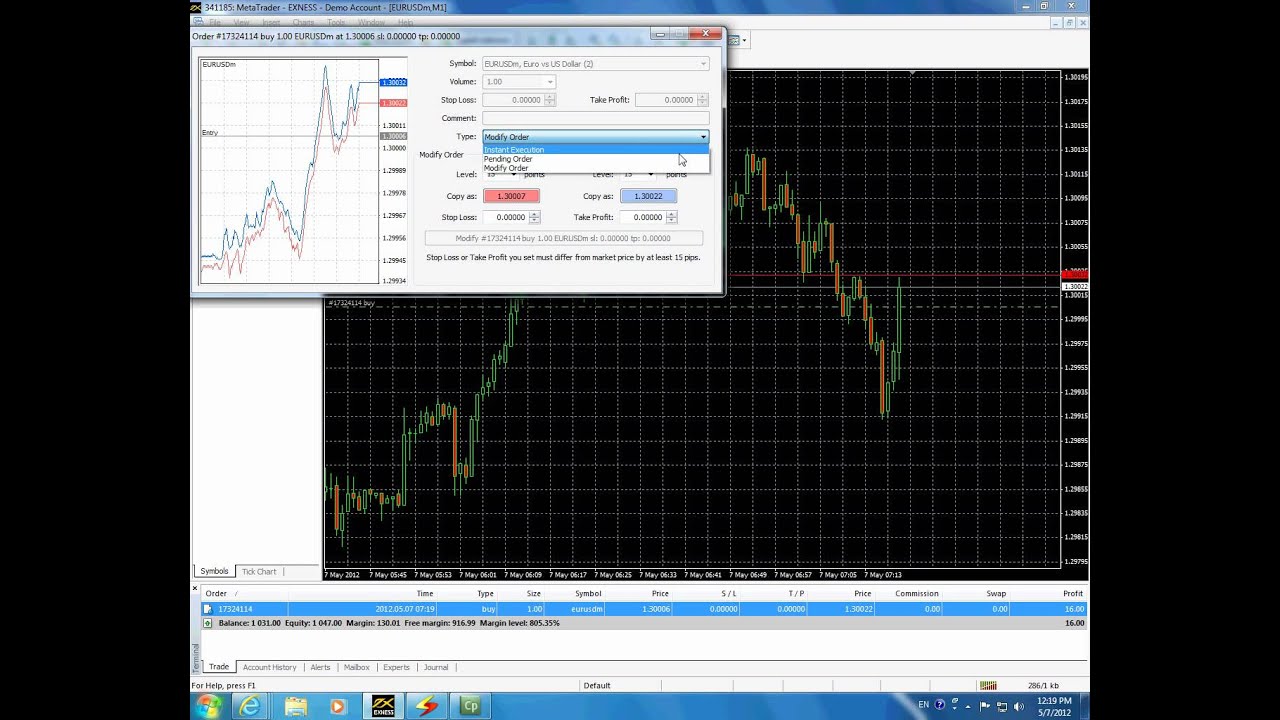
Task: Click the green Cp taskbar icon
Action: [x=470, y=706]
